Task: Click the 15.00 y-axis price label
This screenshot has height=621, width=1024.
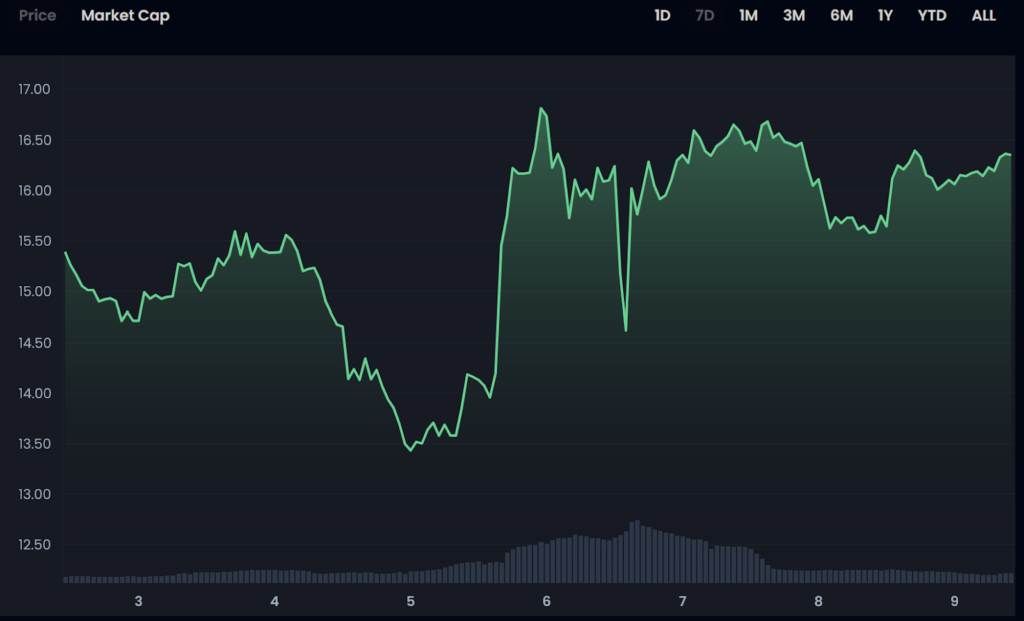Action: [x=34, y=292]
